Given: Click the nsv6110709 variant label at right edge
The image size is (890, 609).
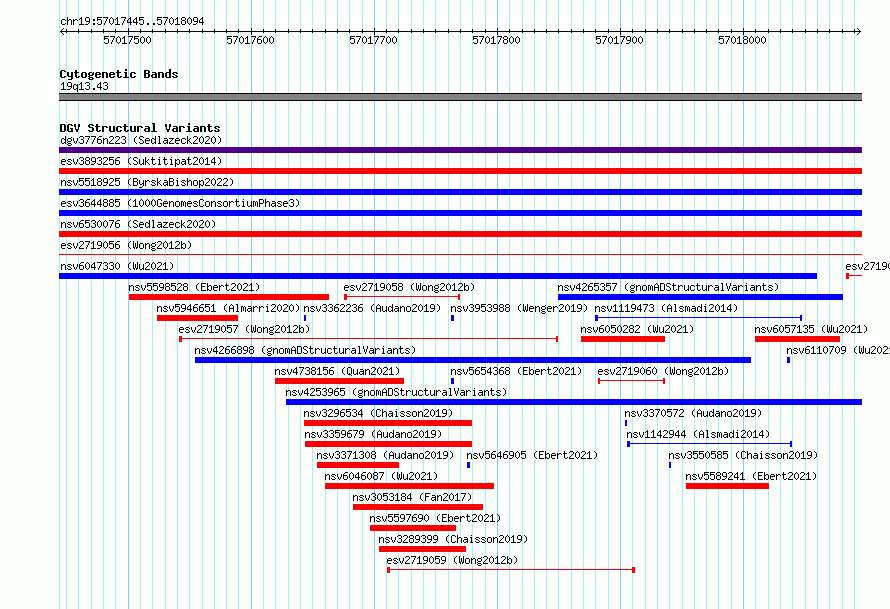Looking at the screenshot, I should (838, 350).
